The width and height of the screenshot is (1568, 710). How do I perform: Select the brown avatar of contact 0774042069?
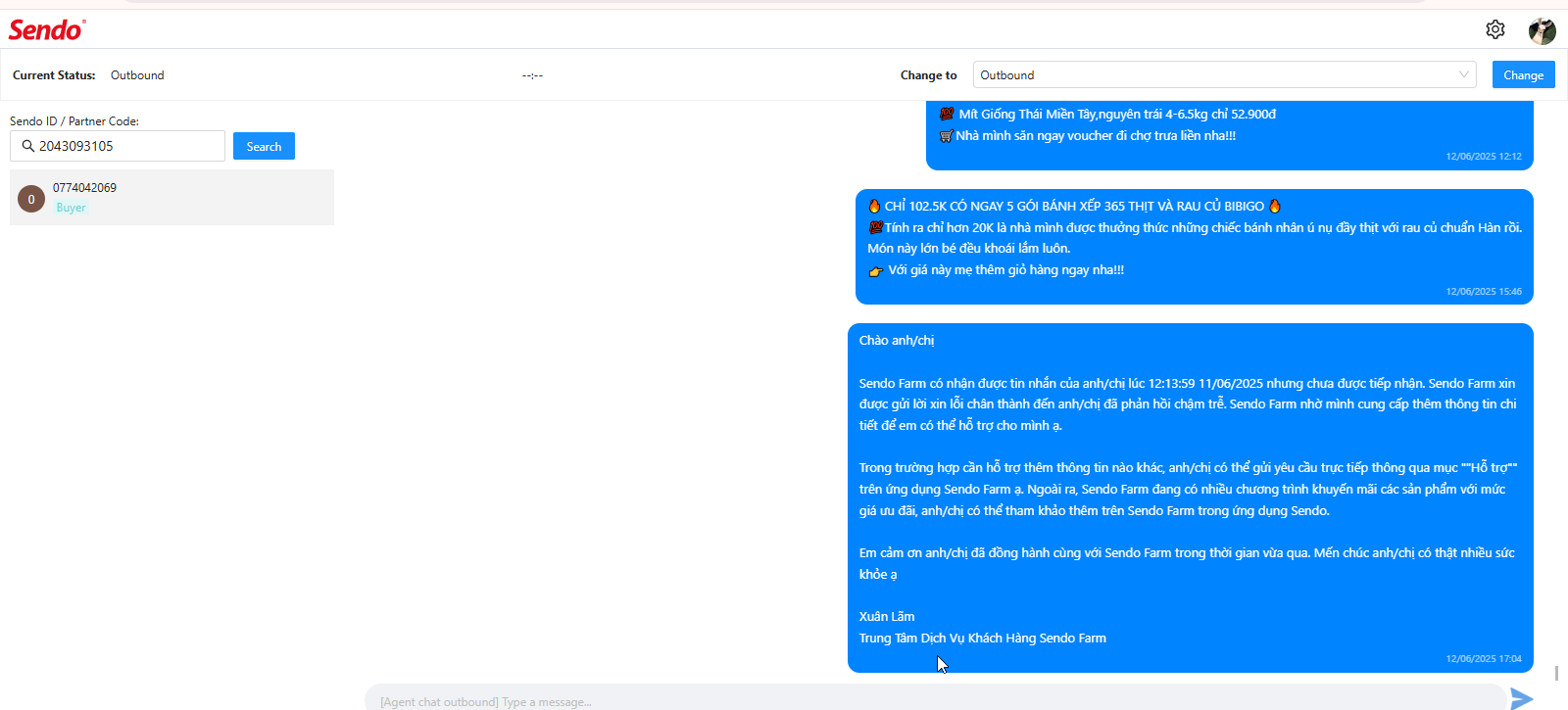pos(31,199)
